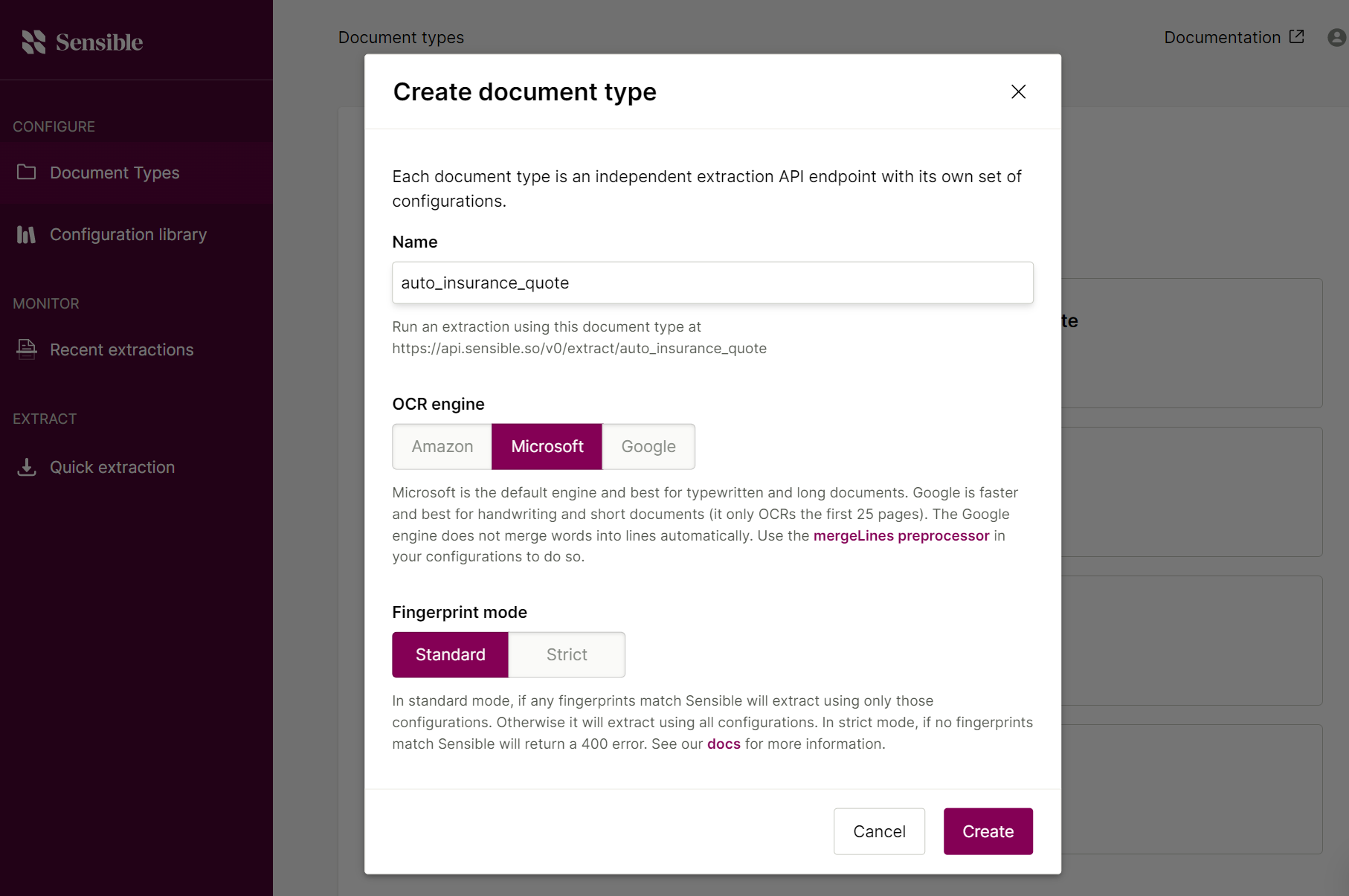1349x896 pixels.
Task: Click the Configuration library books icon
Action: [26, 235]
